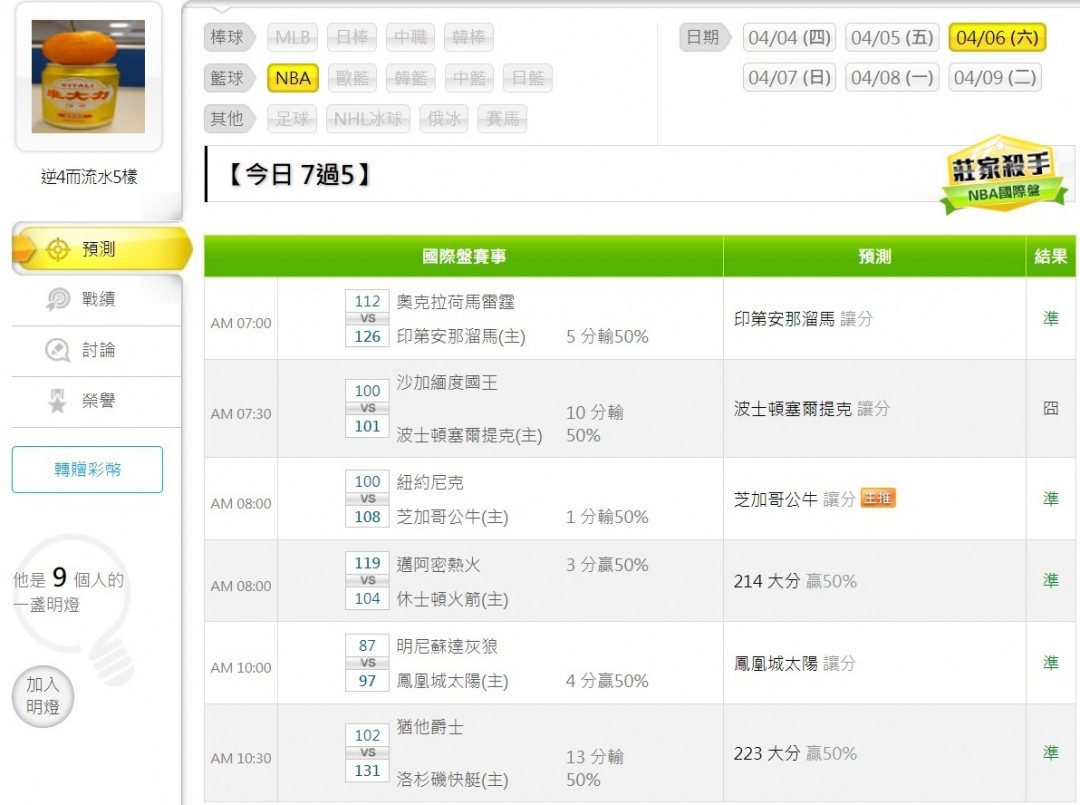Click the 國際盤賽事 column header
The image size is (1080, 805).
pyautogui.click(x=464, y=256)
